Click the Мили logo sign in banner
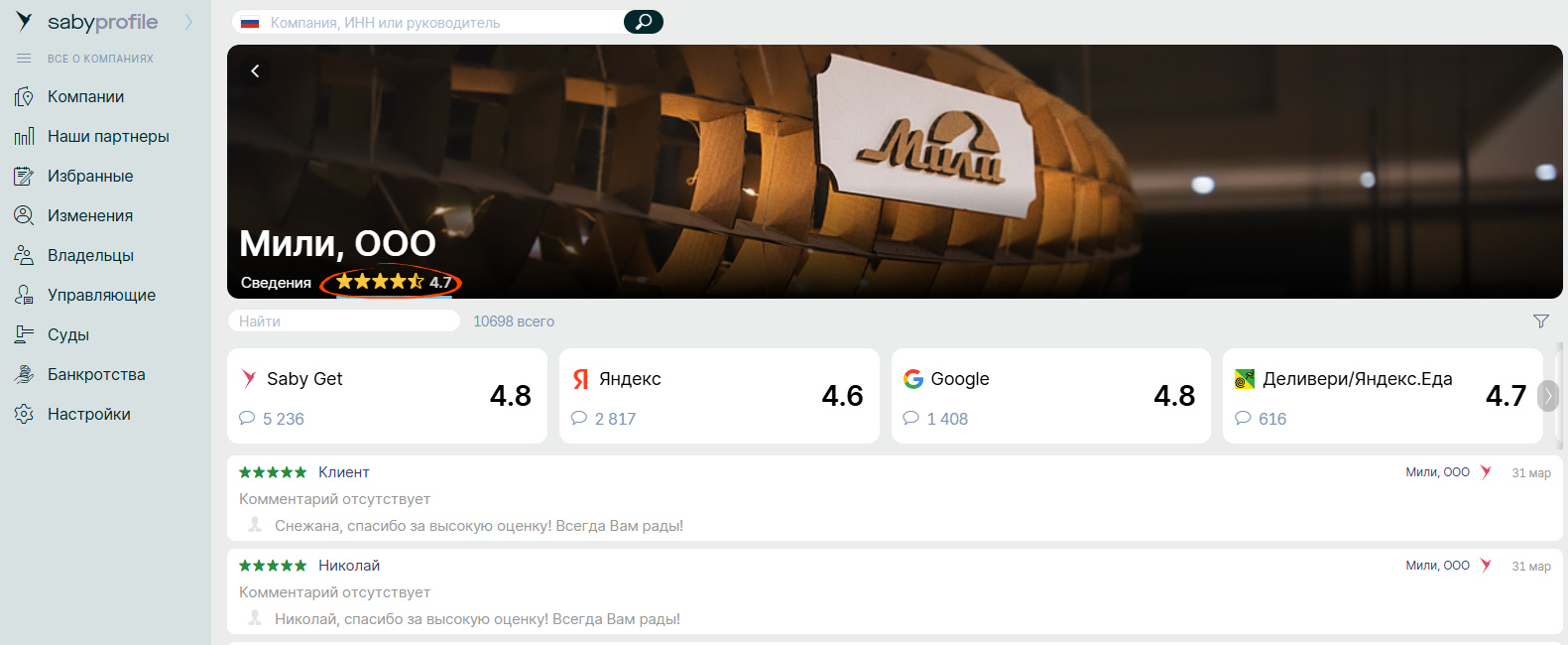1568x645 pixels. [x=929, y=134]
